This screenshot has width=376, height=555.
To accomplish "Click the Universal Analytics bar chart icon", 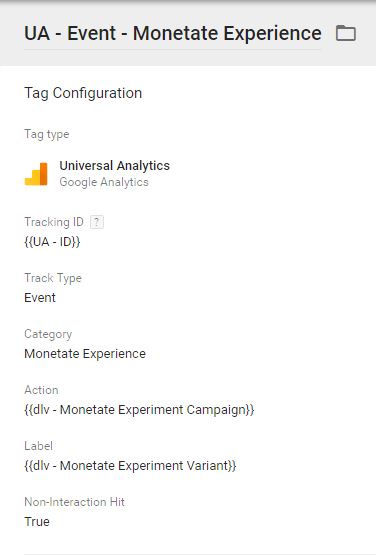I will tap(36, 174).
